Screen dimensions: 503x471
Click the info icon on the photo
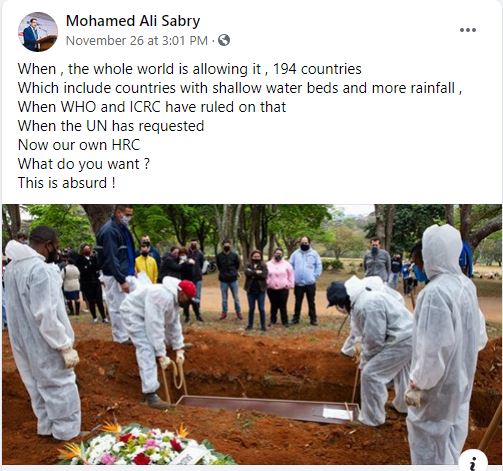tap(473, 461)
